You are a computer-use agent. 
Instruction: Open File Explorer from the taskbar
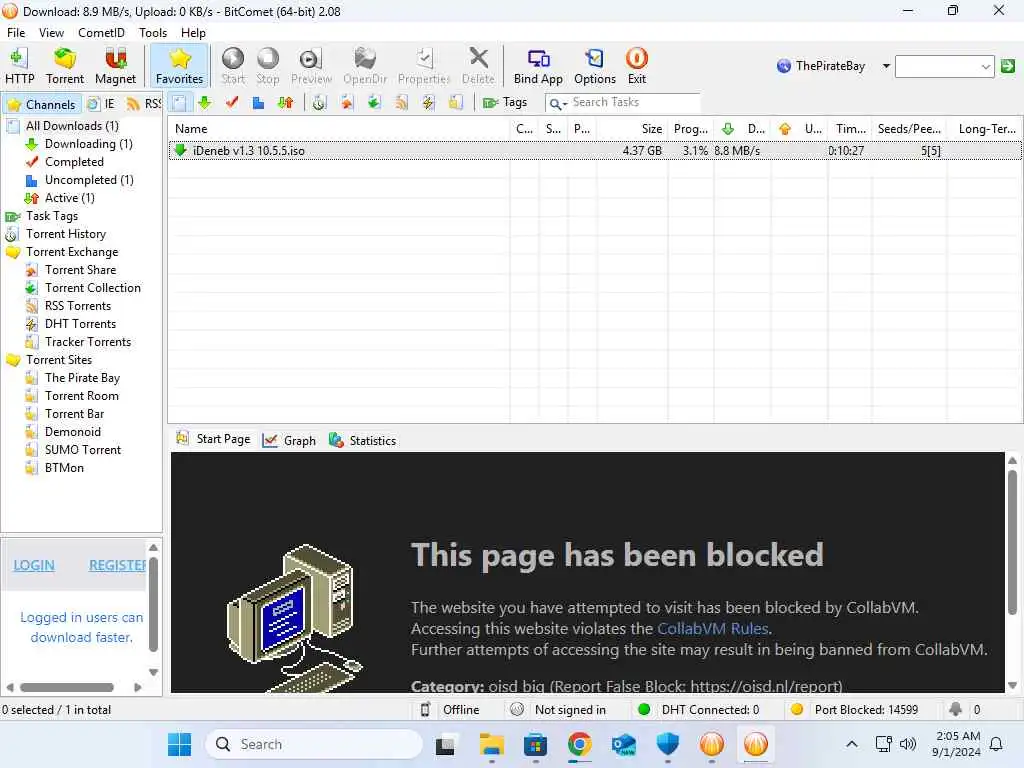click(x=491, y=744)
